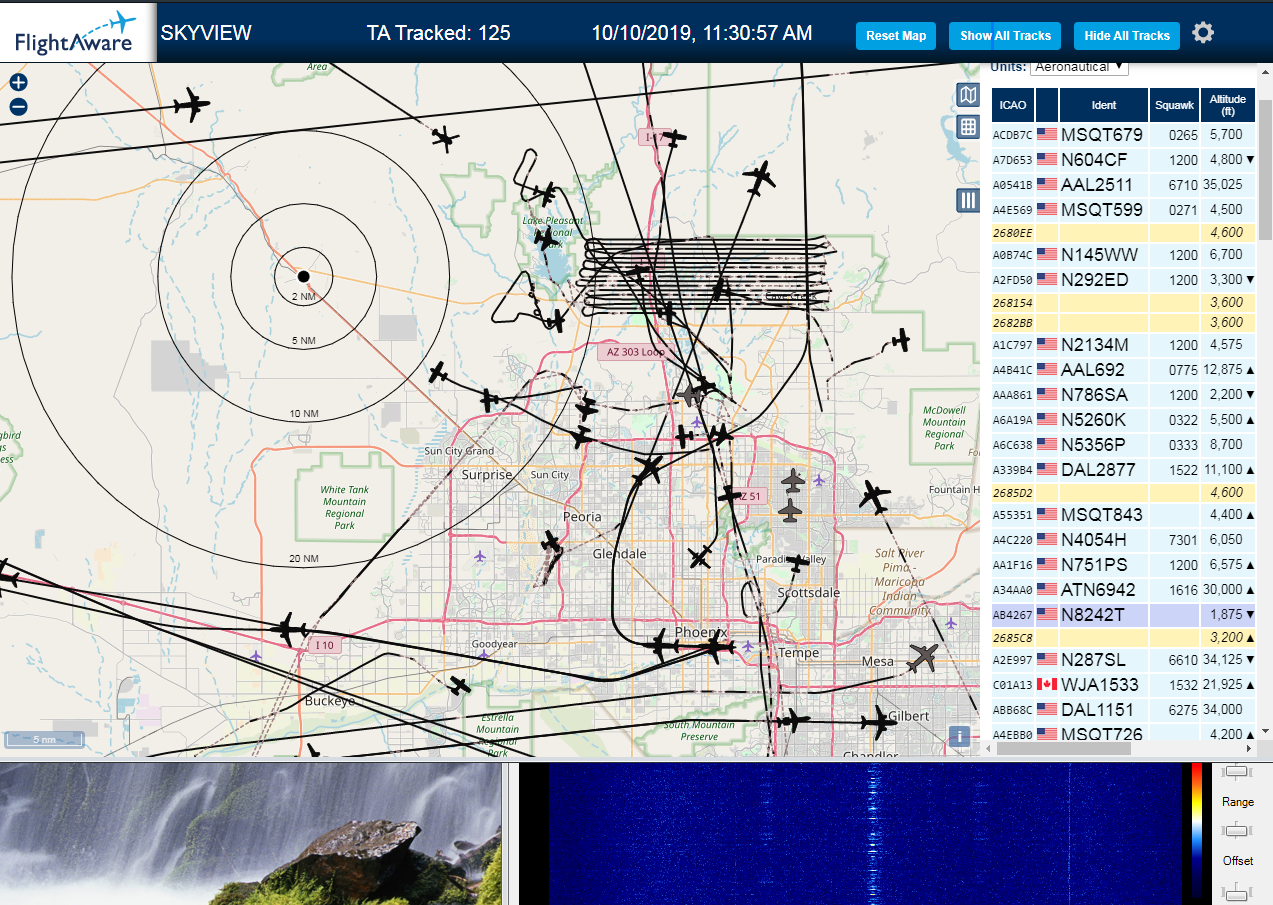The image size is (1273, 905).
Task: Select the gray aircraft near Mesa
Action: pyautogui.click(x=924, y=658)
